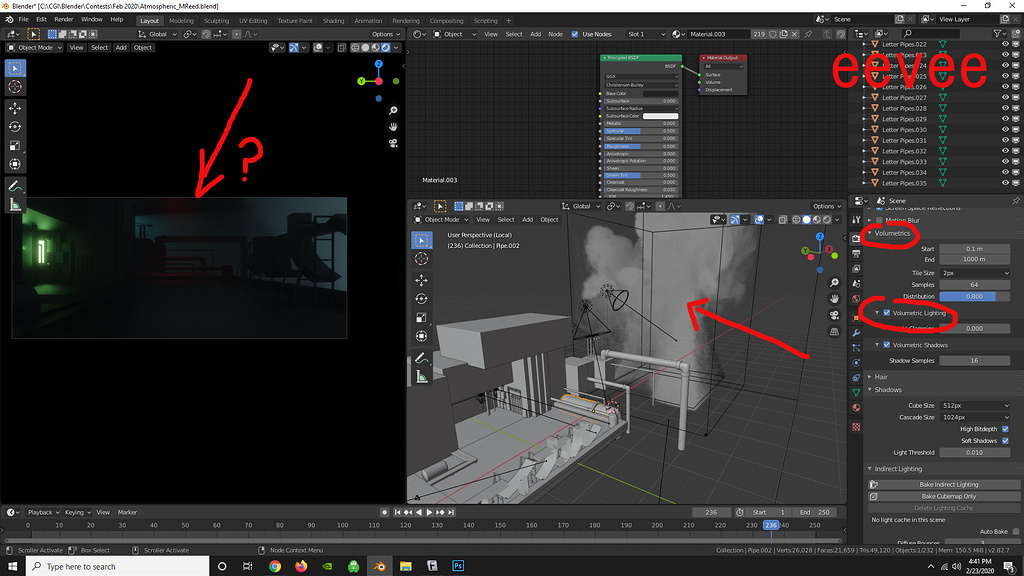Click Bake Indirect Lighting
Viewport: 1024px width, 576px height.
[944, 485]
